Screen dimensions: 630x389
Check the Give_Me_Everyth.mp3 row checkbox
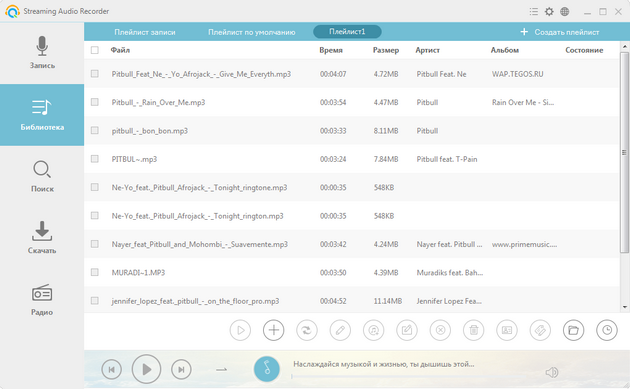(95, 74)
